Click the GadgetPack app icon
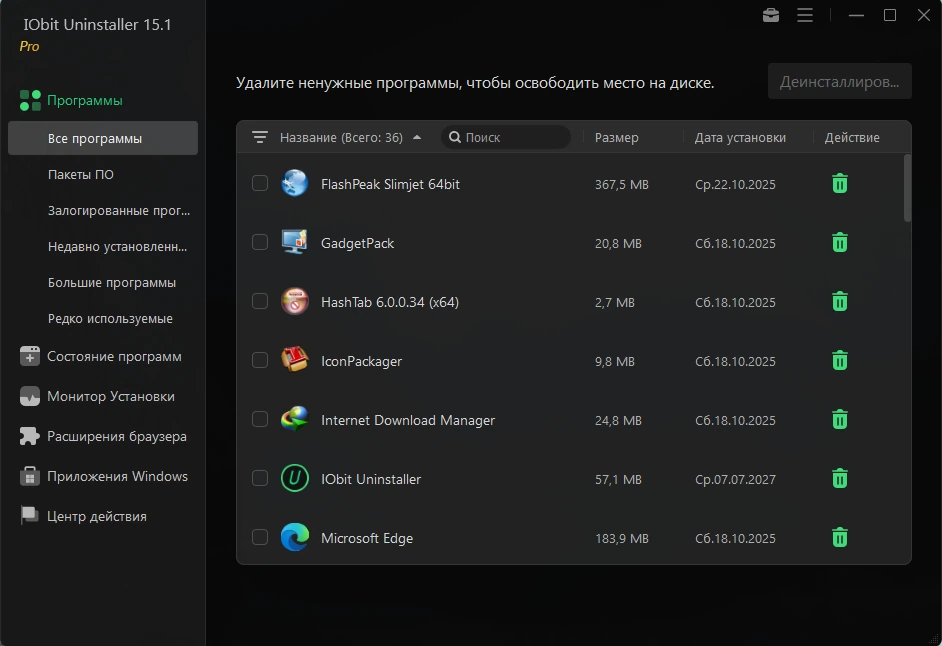This screenshot has height=646, width=942. tap(294, 242)
